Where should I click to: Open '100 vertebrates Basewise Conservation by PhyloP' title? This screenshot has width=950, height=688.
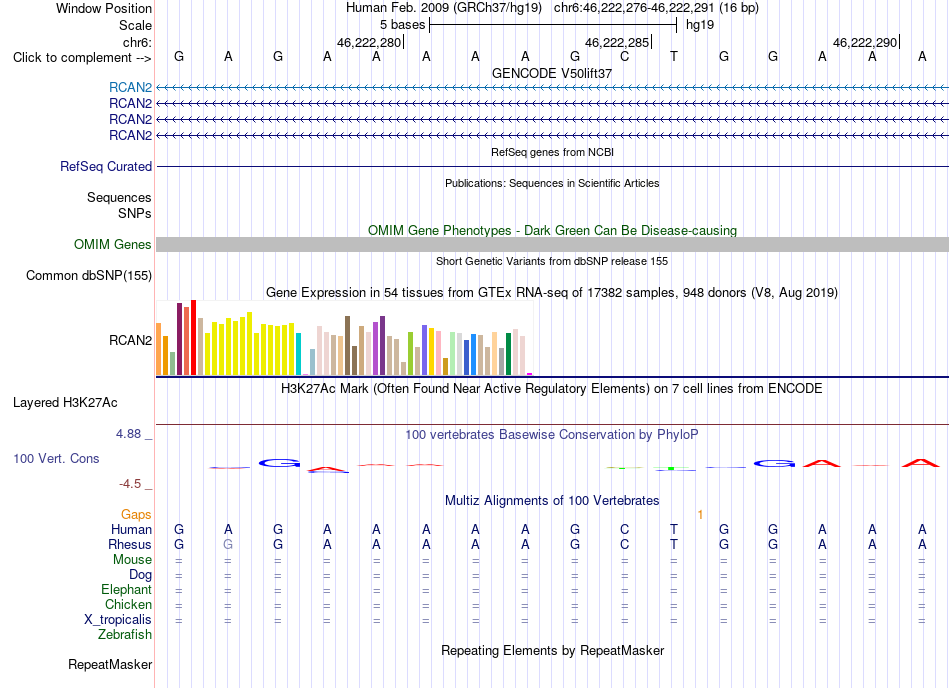552,434
